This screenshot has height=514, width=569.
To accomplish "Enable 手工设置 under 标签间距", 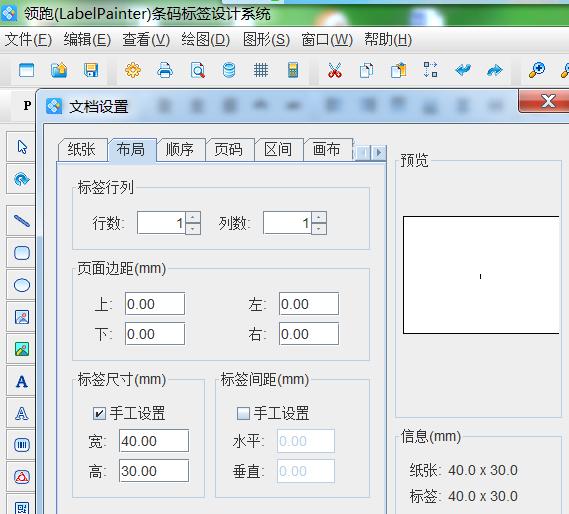I will pyautogui.click(x=243, y=413).
